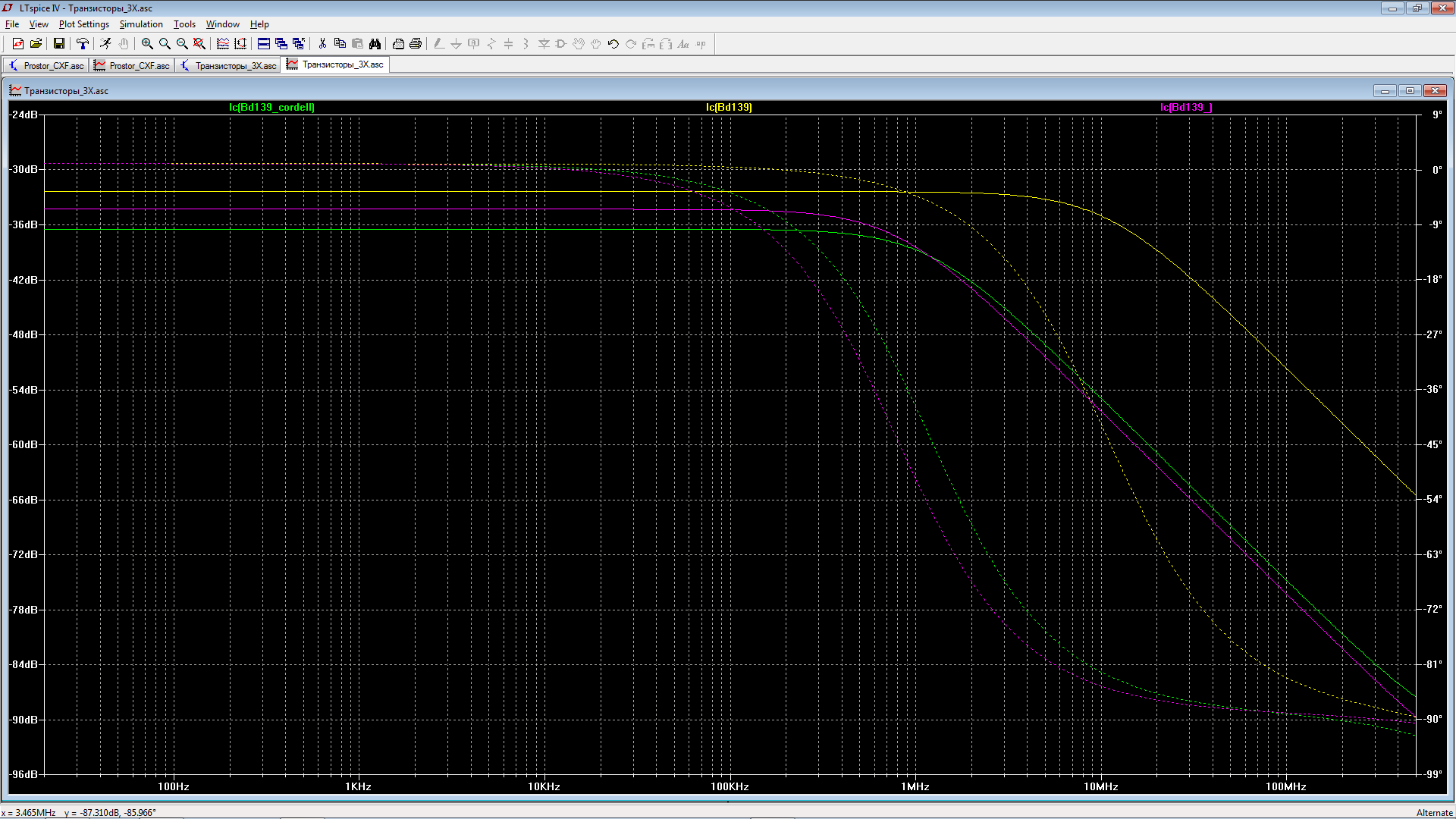This screenshot has height=819, width=1456.
Task: Click the Print printer icon
Action: click(x=416, y=44)
